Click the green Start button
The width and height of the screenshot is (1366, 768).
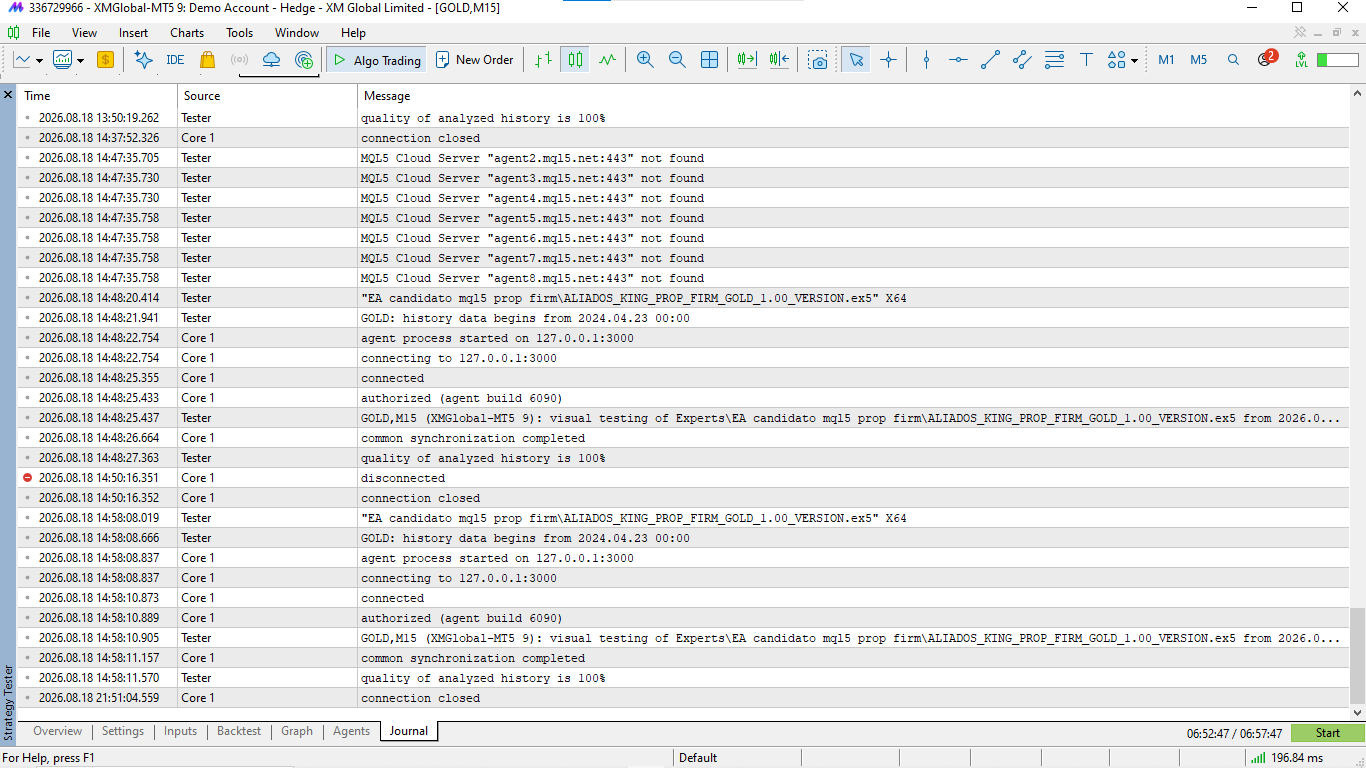coord(1327,733)
